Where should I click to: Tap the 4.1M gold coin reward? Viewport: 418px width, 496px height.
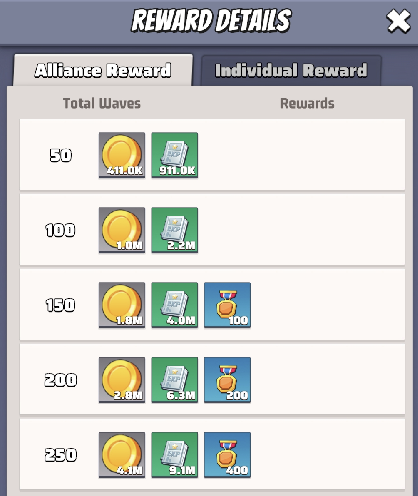pyautogui.click(x=122, y=455)
